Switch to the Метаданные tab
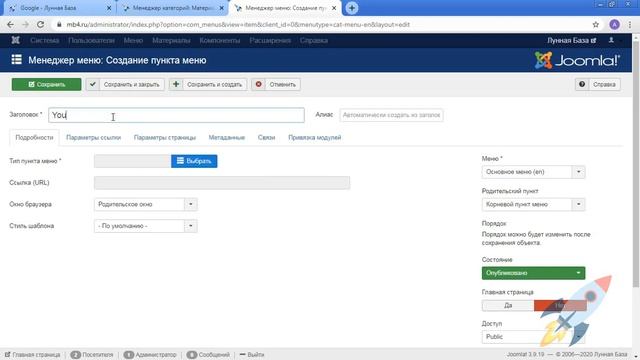Screen dimensions: 640x360 click(x=227, y=138)
